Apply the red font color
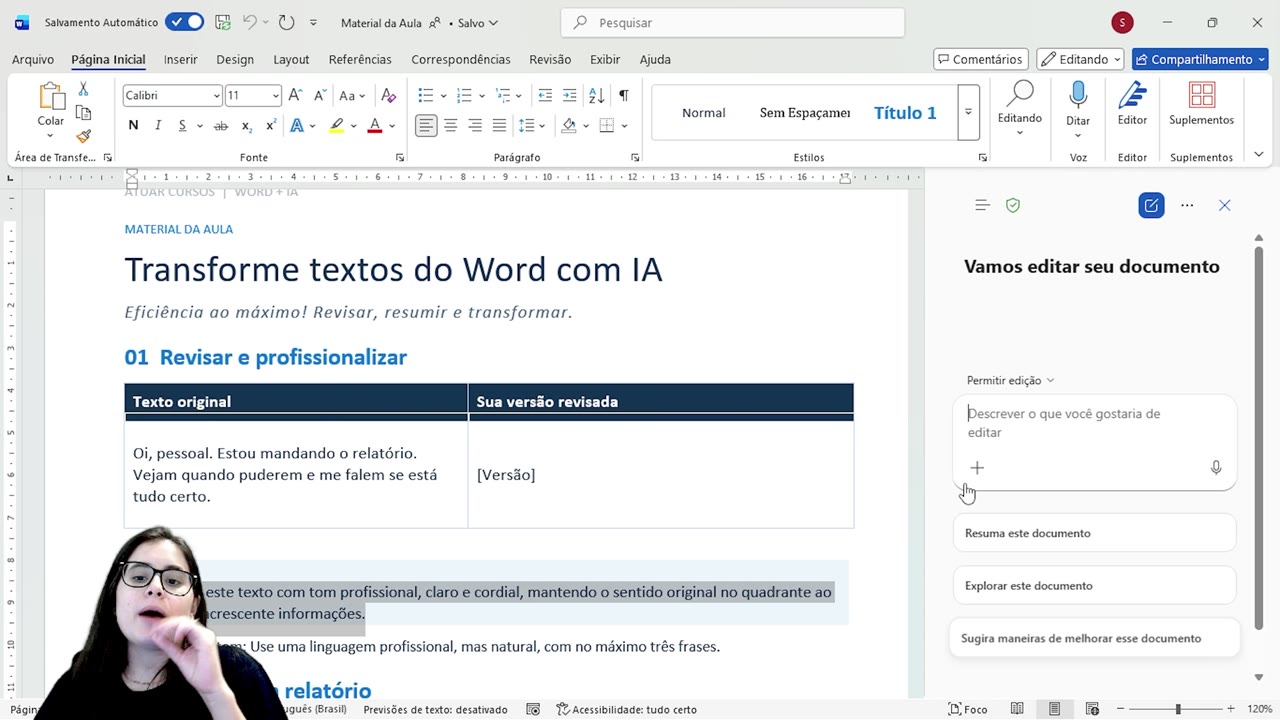The image size is (1280, 720). 375,126
